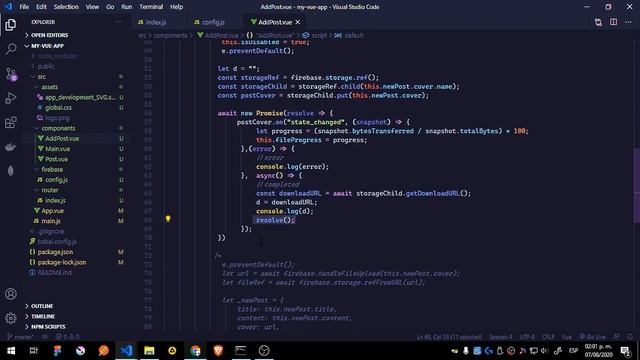This screenshot has height=360, width=640.
Task: Open File Explorer from the taskbar
Action: 149,351
